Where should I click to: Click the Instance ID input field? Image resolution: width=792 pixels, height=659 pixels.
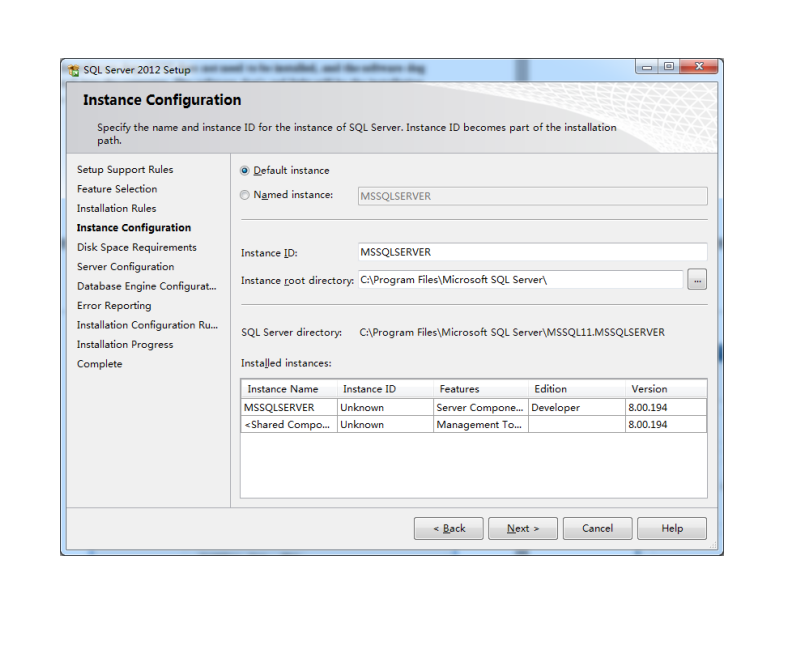coord(532,252)
